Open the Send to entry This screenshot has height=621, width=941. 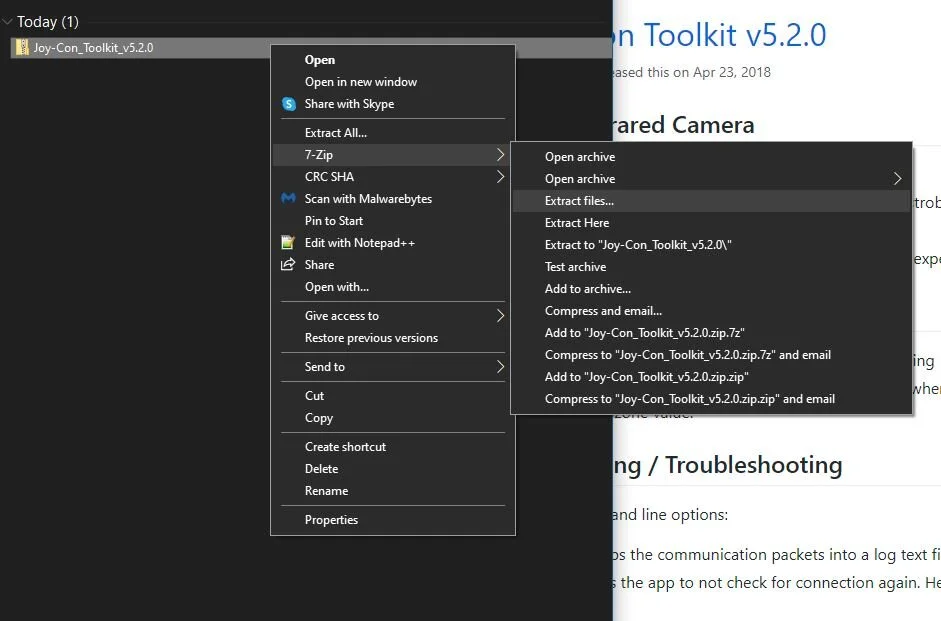click(x=393, y=367)
